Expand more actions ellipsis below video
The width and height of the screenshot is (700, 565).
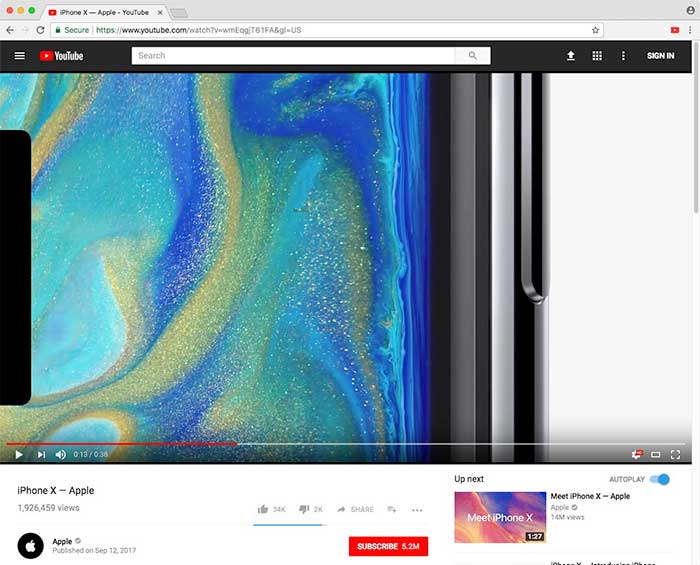point(417,509)
